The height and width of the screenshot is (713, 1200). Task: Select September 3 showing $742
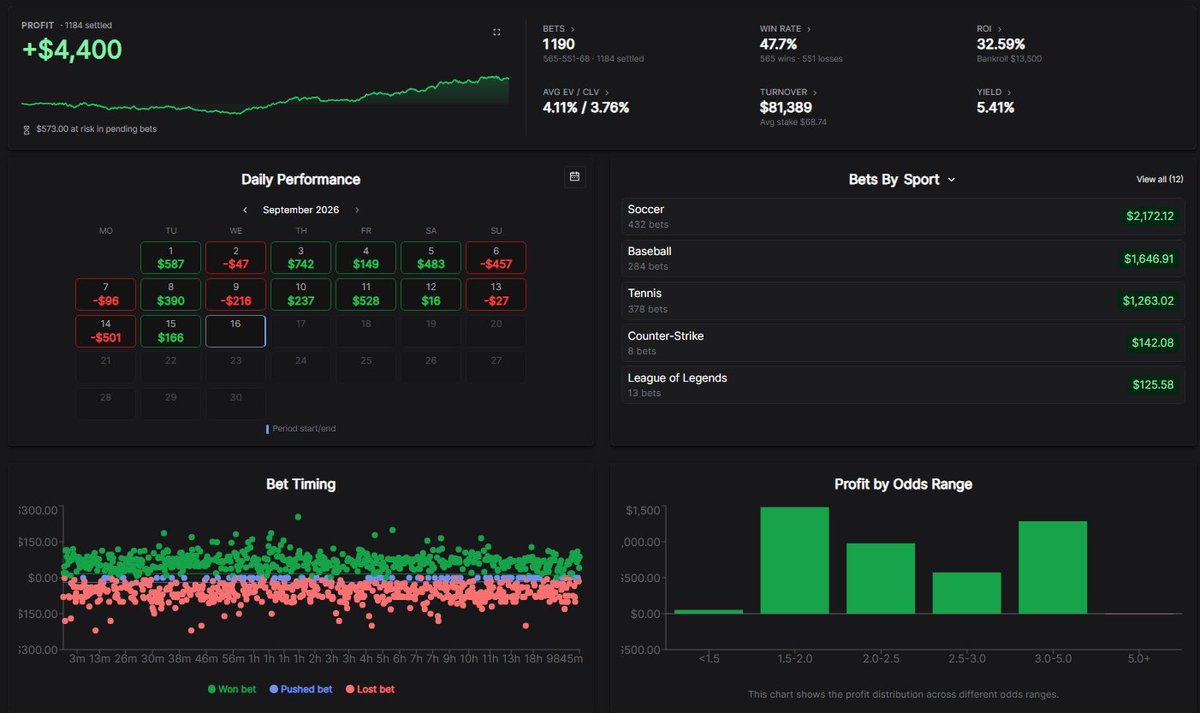point(301,257)
